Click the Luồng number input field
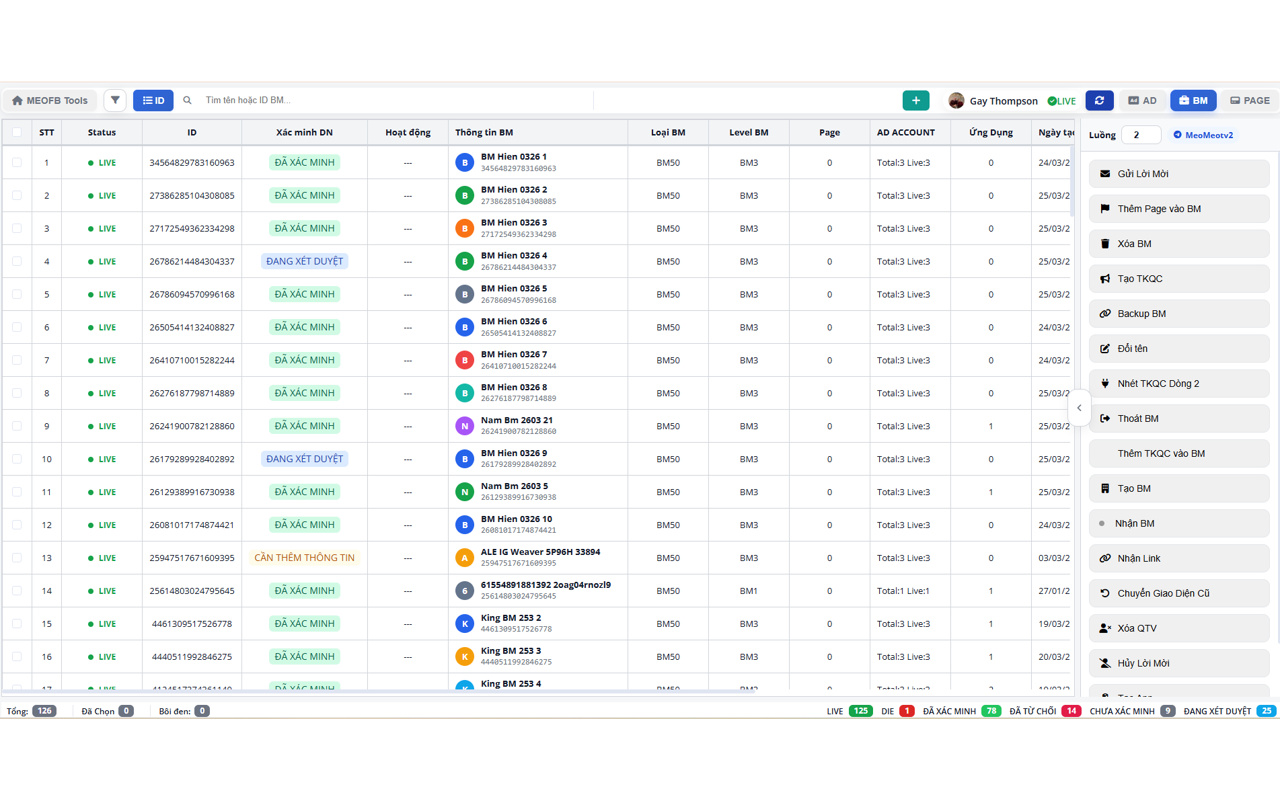The height and width of the screenshot is (800, 1280). (1141, 134)
